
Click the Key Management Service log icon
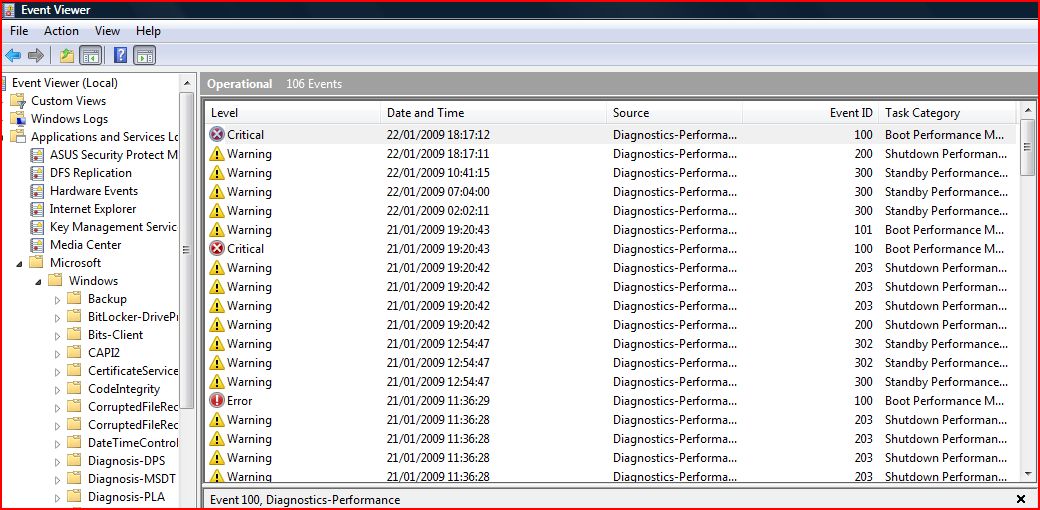click(38, 227)
